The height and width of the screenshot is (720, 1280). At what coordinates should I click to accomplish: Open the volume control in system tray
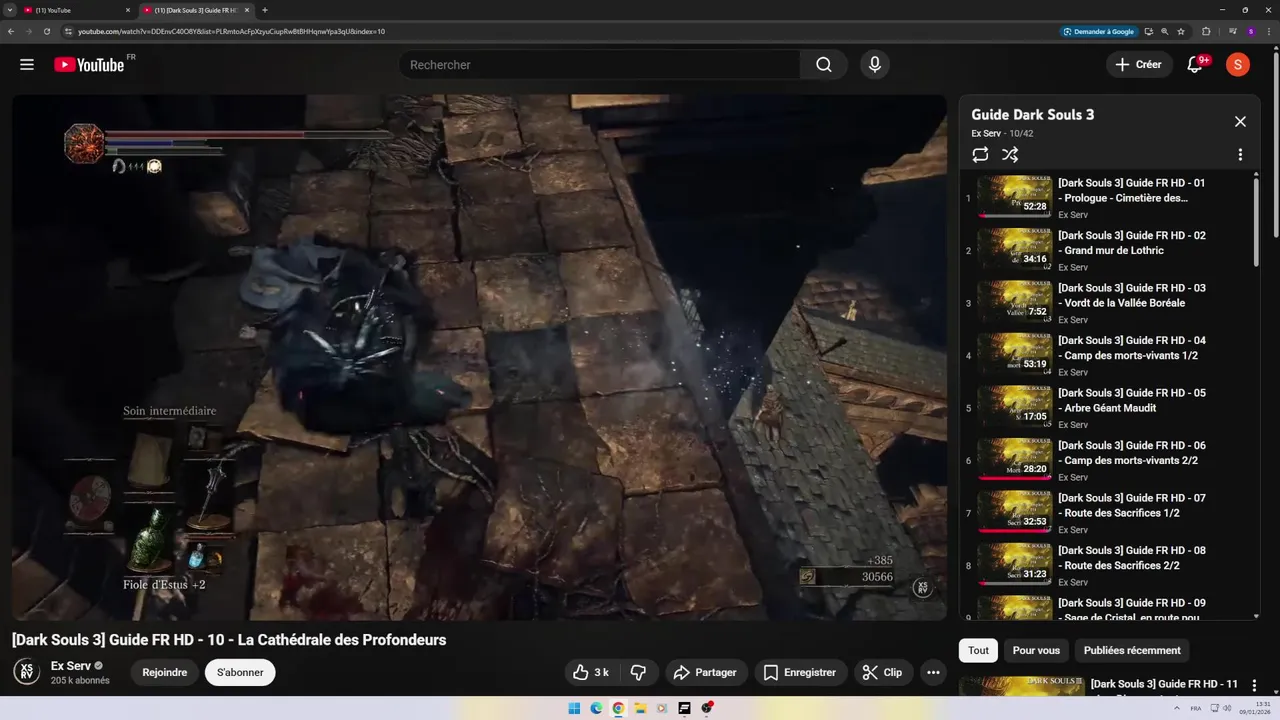[1227, 708]
